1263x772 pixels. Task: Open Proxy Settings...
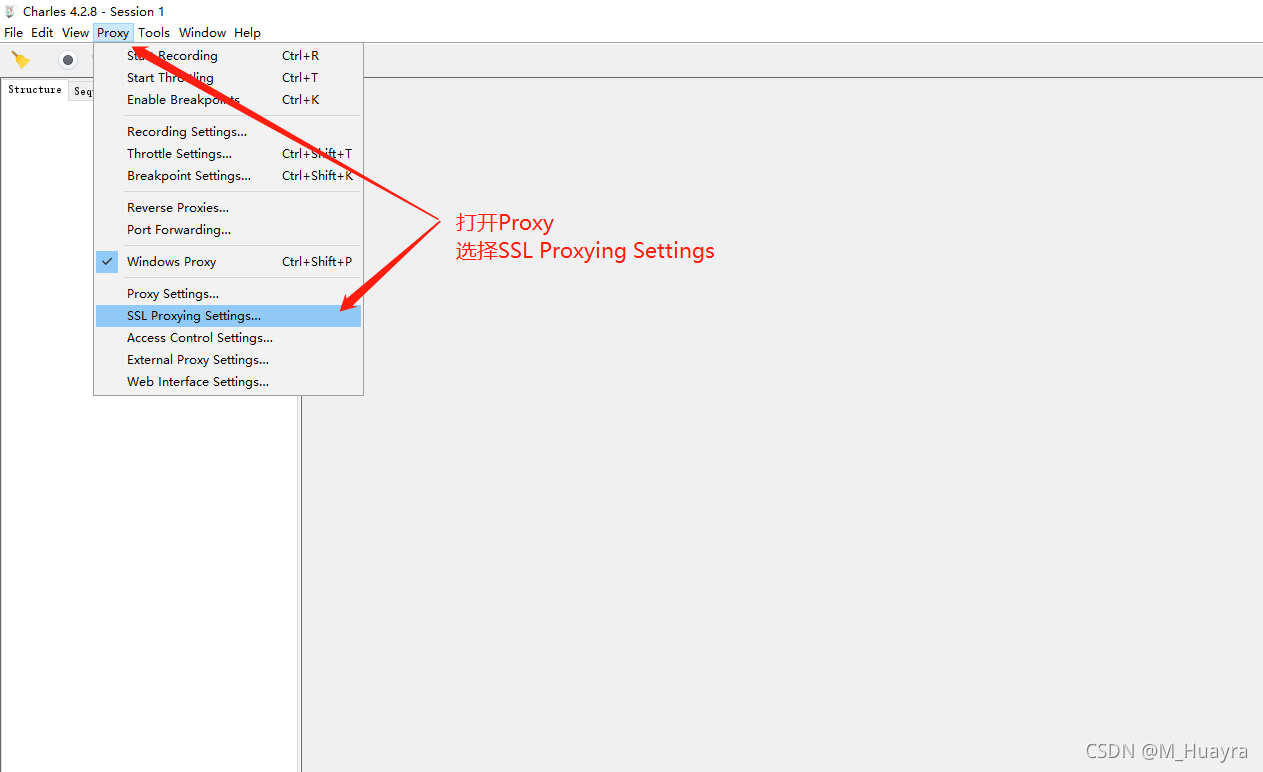click(228, 294)
